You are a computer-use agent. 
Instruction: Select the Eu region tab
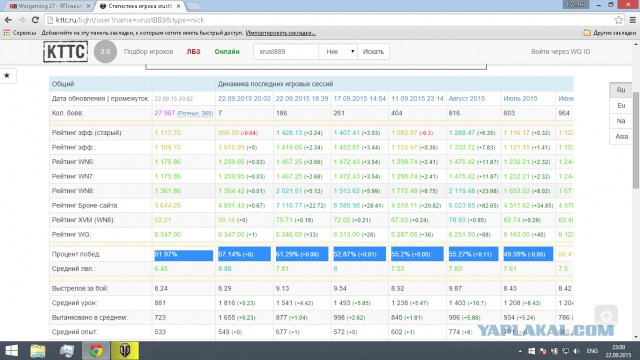(621, 106)
